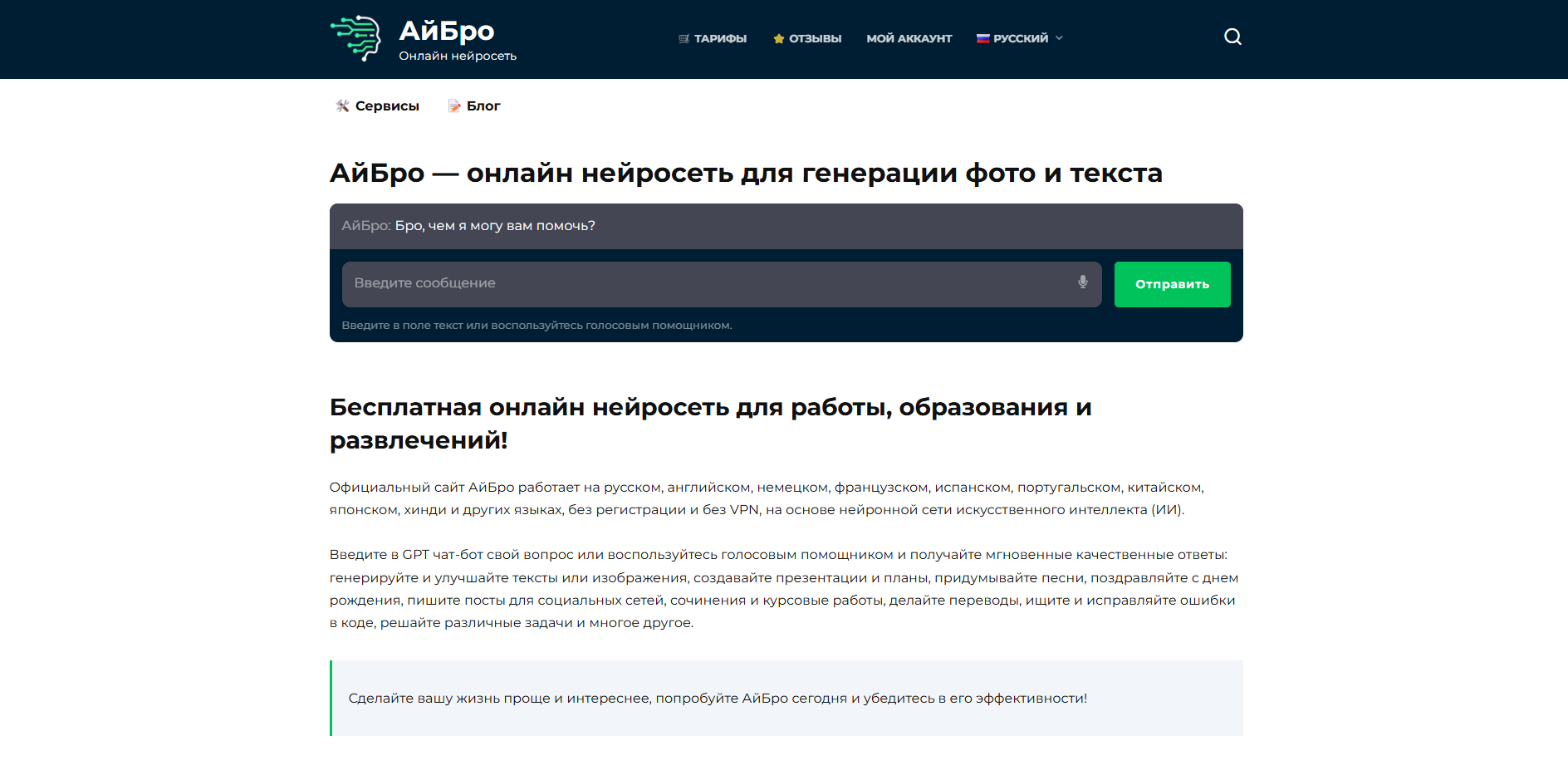Click the tools icon beside Сервисы
This screenshot has width=1568, height=775.
[342, 105]
